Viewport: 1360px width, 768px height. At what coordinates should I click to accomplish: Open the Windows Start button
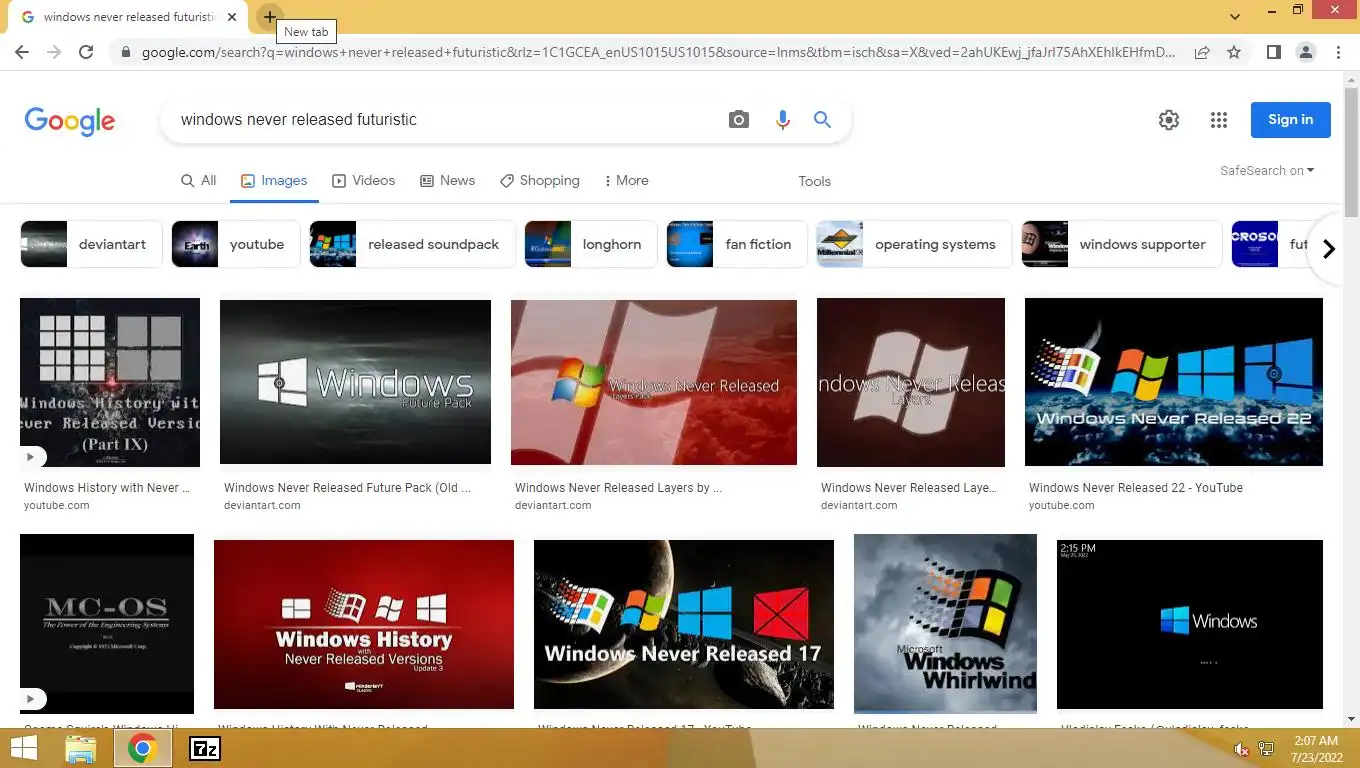tap(24, 748)
